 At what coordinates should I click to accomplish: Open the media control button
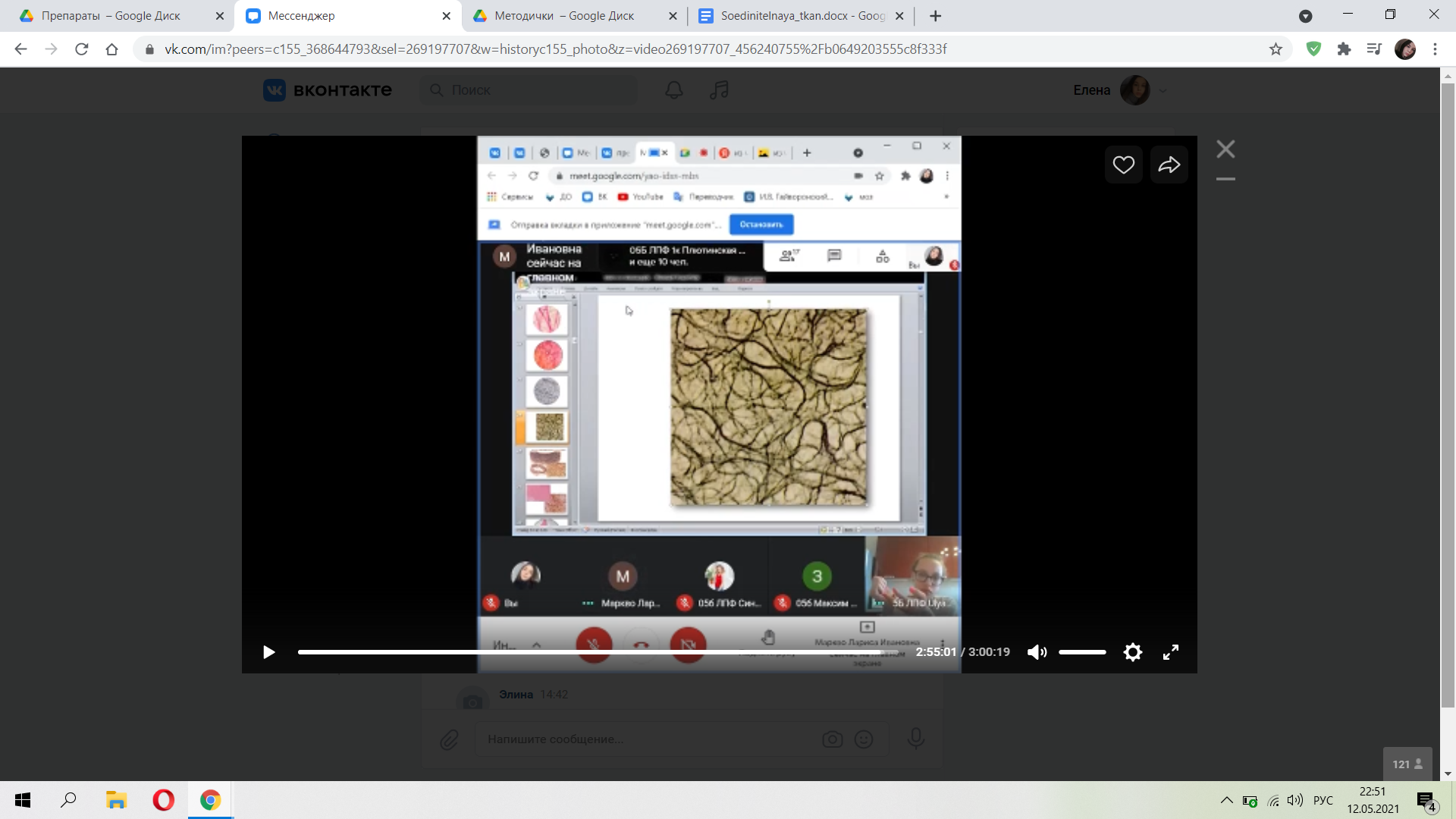click(1374, 49)
